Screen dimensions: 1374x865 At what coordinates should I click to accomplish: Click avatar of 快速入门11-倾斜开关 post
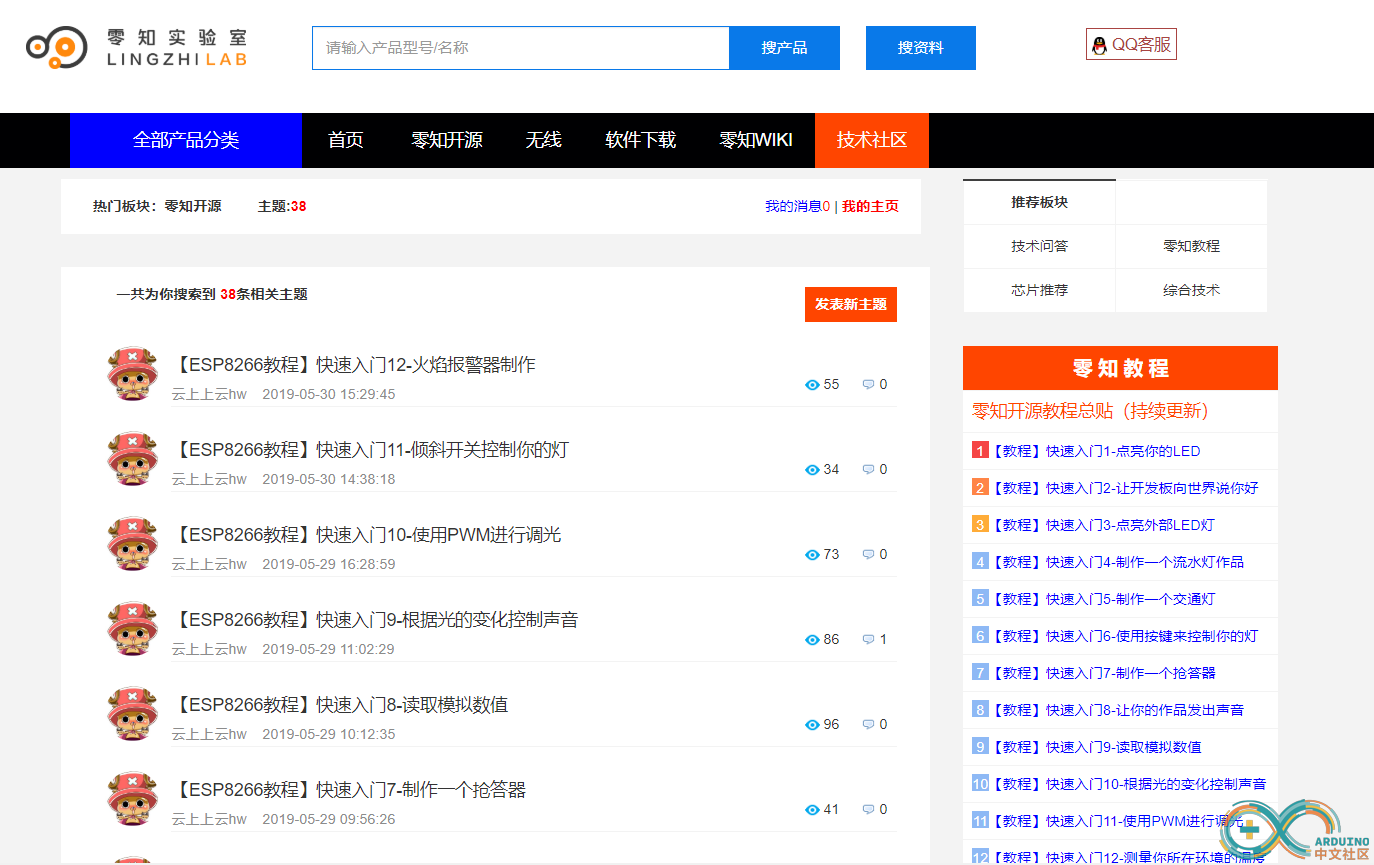tap(132, 459)
